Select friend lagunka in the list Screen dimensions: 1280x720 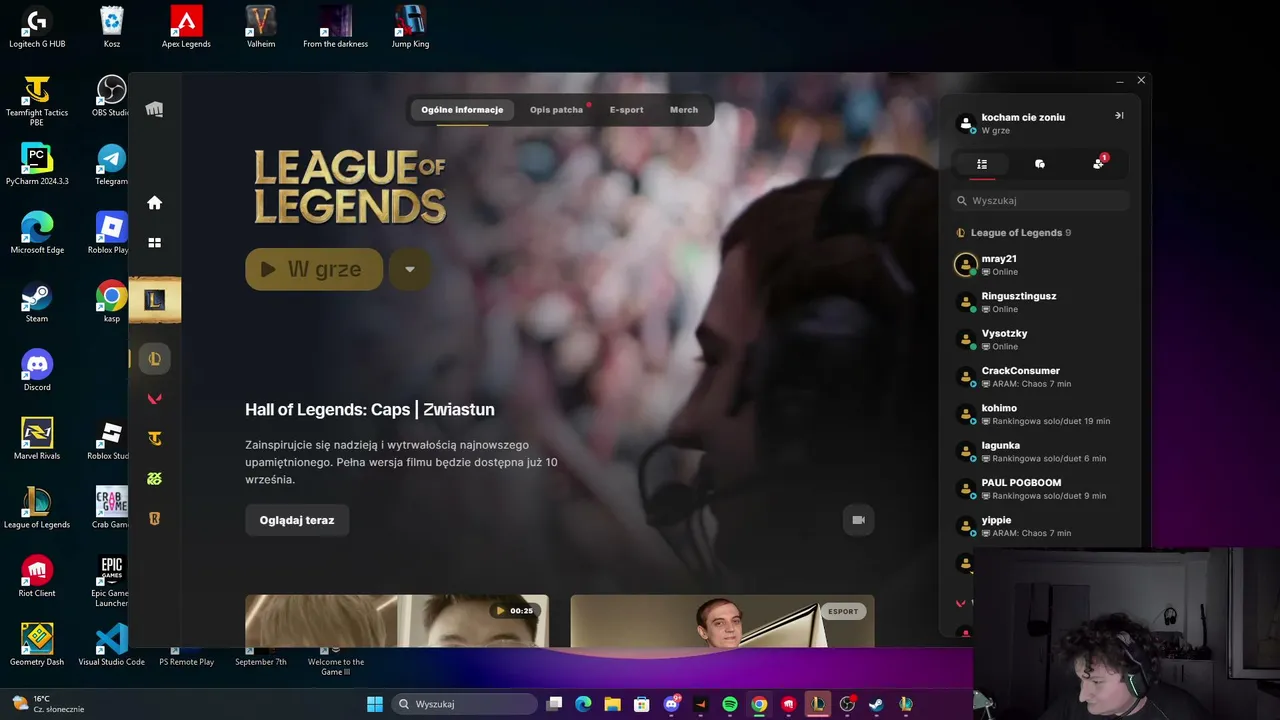(1040, 451)
